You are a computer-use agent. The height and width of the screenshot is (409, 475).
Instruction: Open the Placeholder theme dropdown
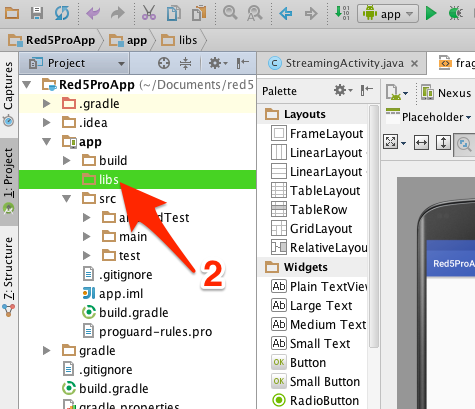pos(429,116)
